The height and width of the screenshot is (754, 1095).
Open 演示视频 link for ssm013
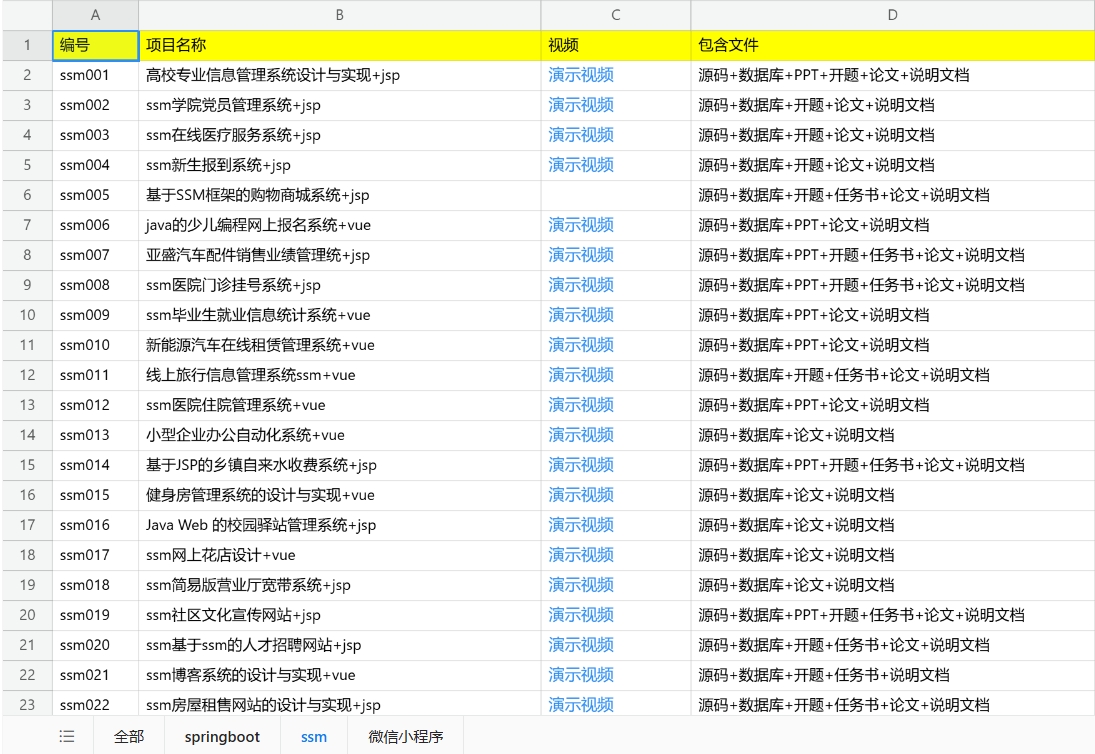pyautogui.click(x=581, y=435)
